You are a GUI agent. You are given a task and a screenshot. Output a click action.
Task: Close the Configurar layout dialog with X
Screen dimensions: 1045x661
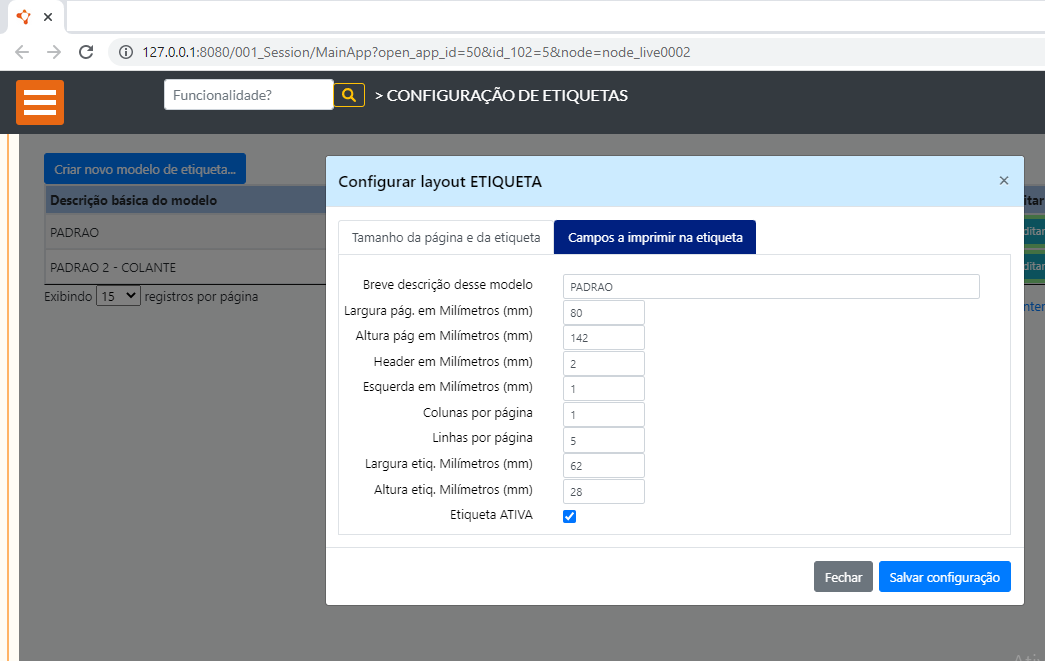coord(1003,181)
